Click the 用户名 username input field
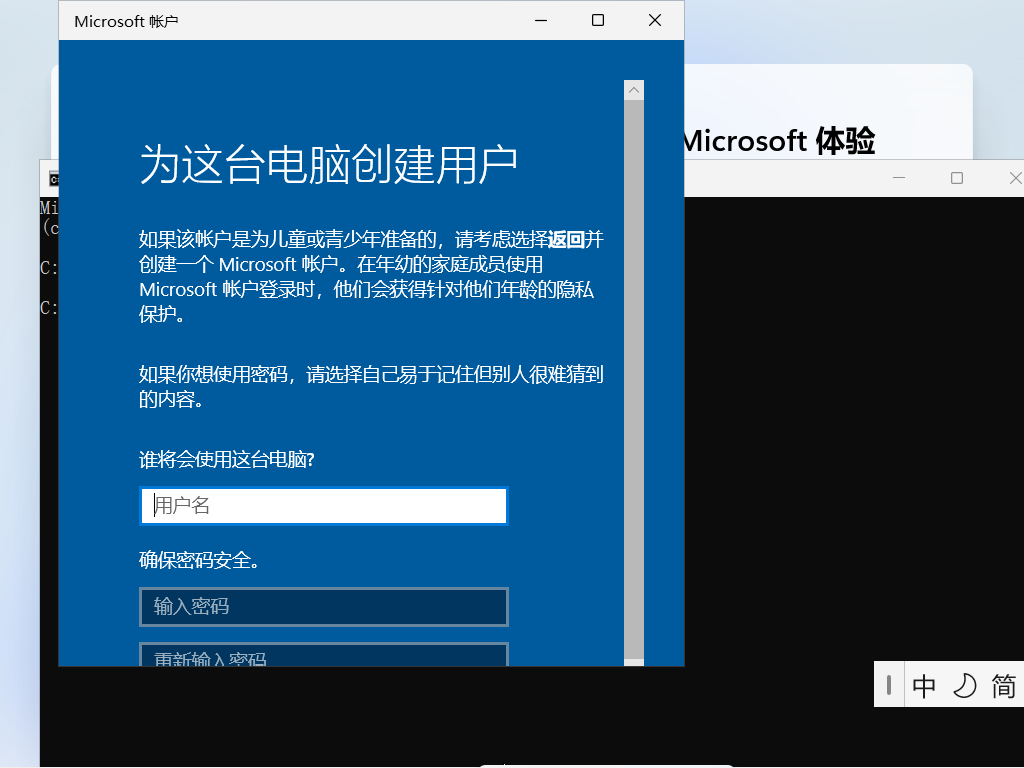The width and height of the screenshot is (1024, 768). (324, 506)
